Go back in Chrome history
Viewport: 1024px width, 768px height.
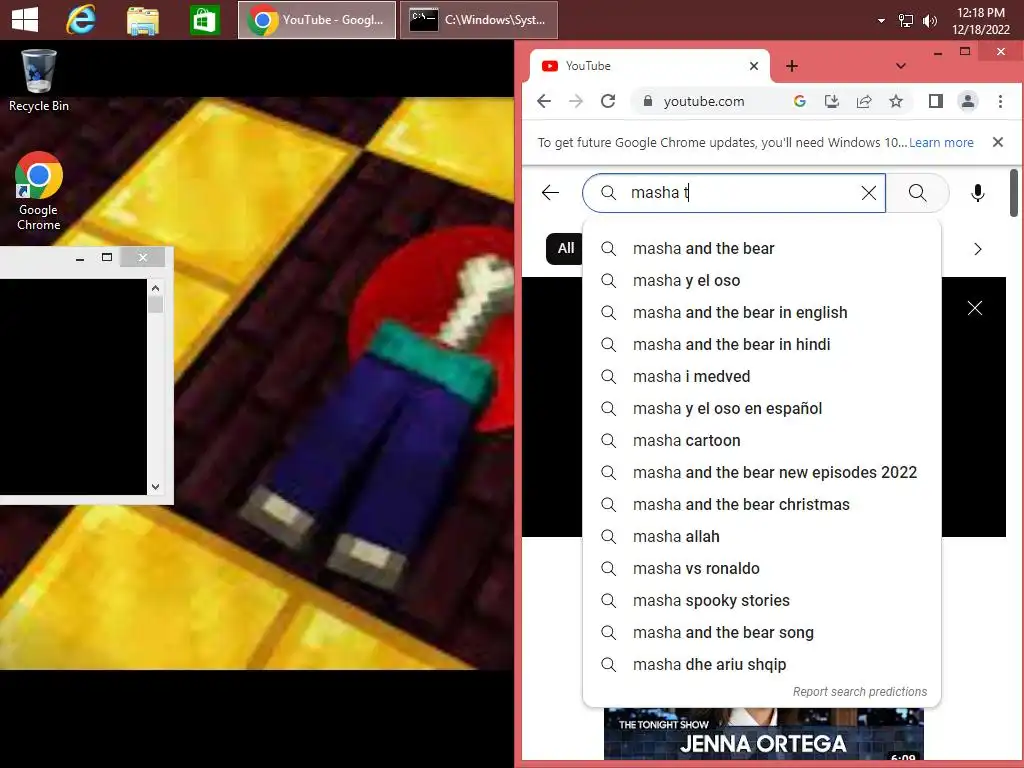[x=544, y=101]
